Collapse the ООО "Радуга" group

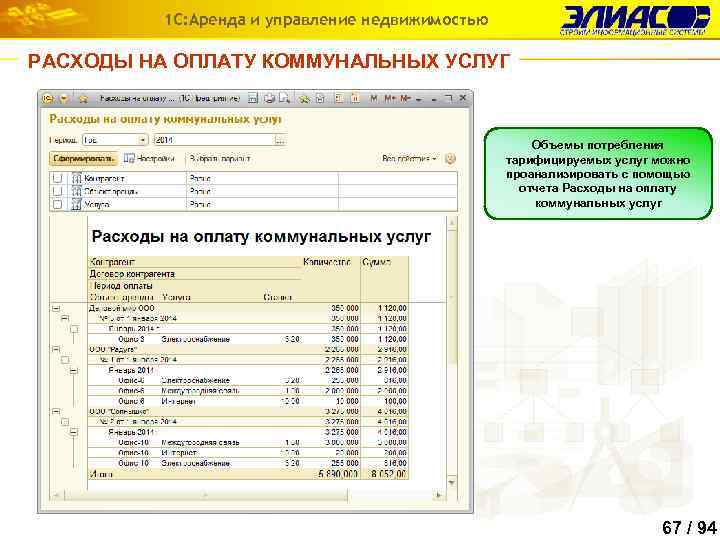pyautogui.click(x=56, y=349)
